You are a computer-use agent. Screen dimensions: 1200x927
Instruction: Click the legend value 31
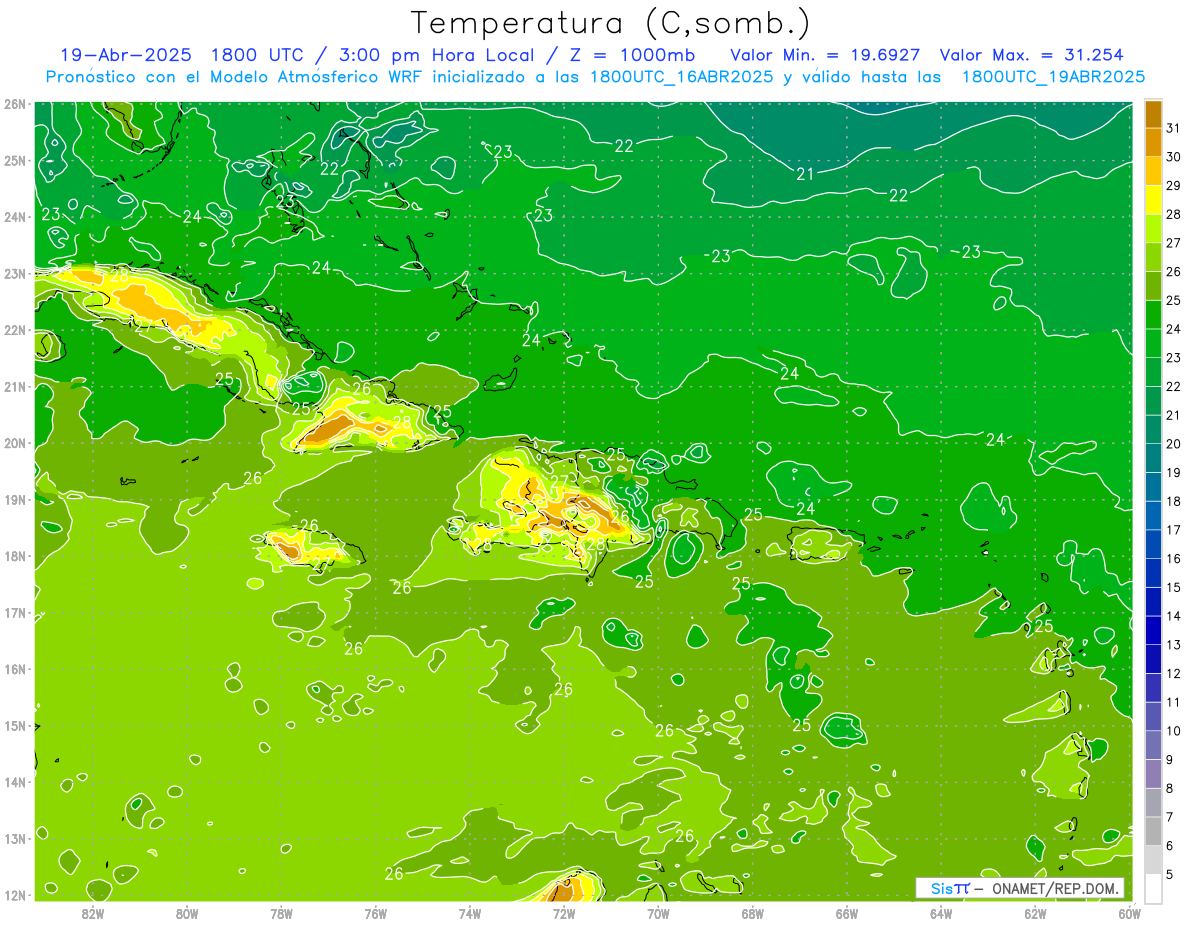[x=1173, y=128]
